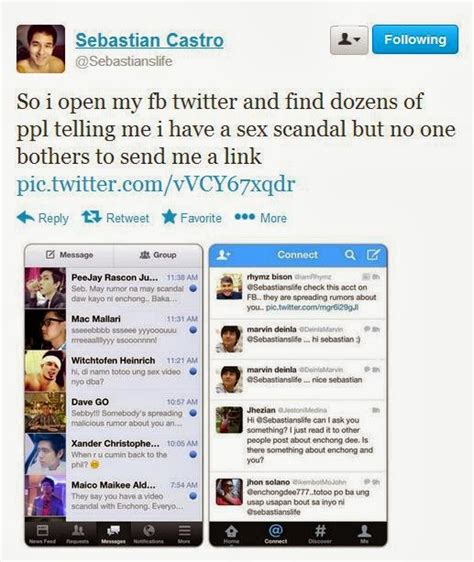Tap the Group button in messages header

coord(158,255)
